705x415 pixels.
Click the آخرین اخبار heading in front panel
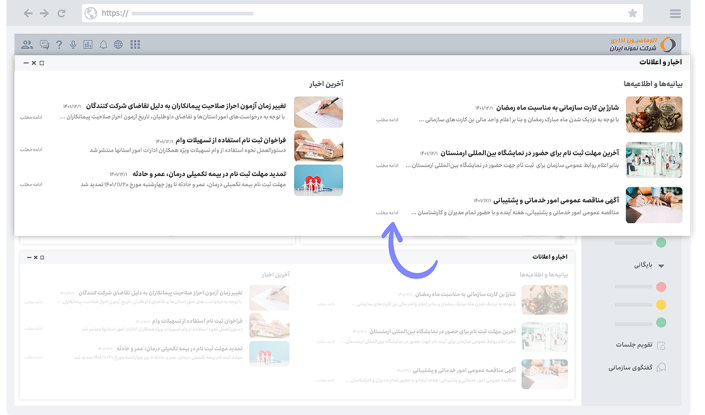pyautogui.click(x=326, y=84)
